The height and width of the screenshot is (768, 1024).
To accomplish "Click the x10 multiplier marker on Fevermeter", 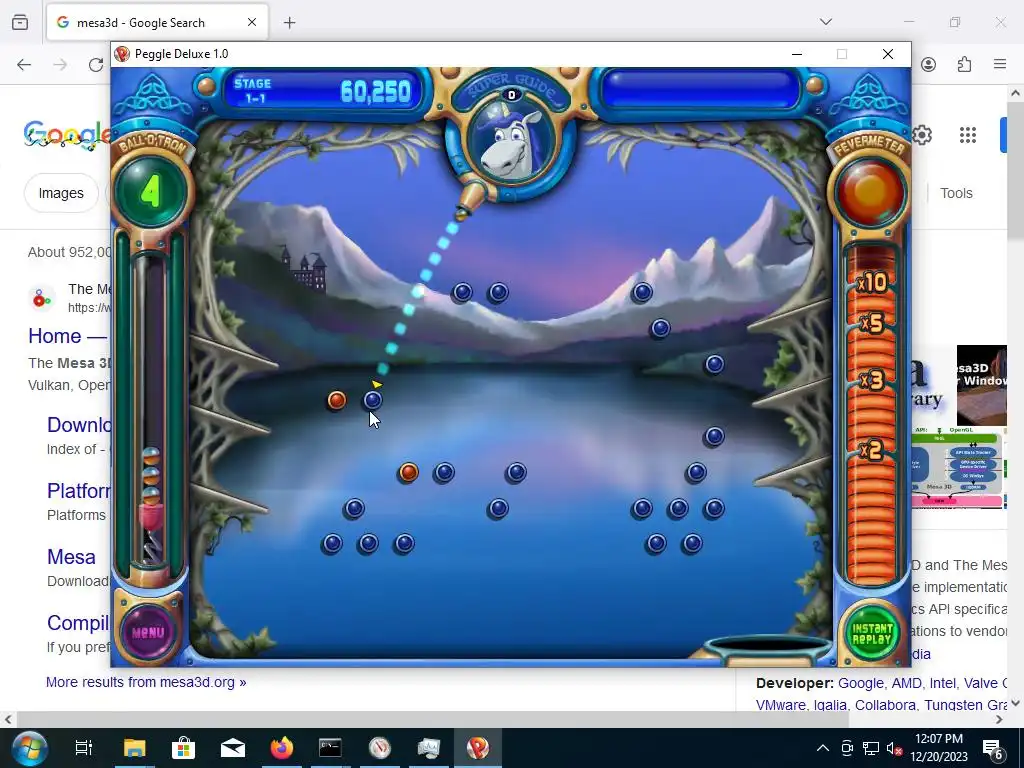I will tap(872, 283).
